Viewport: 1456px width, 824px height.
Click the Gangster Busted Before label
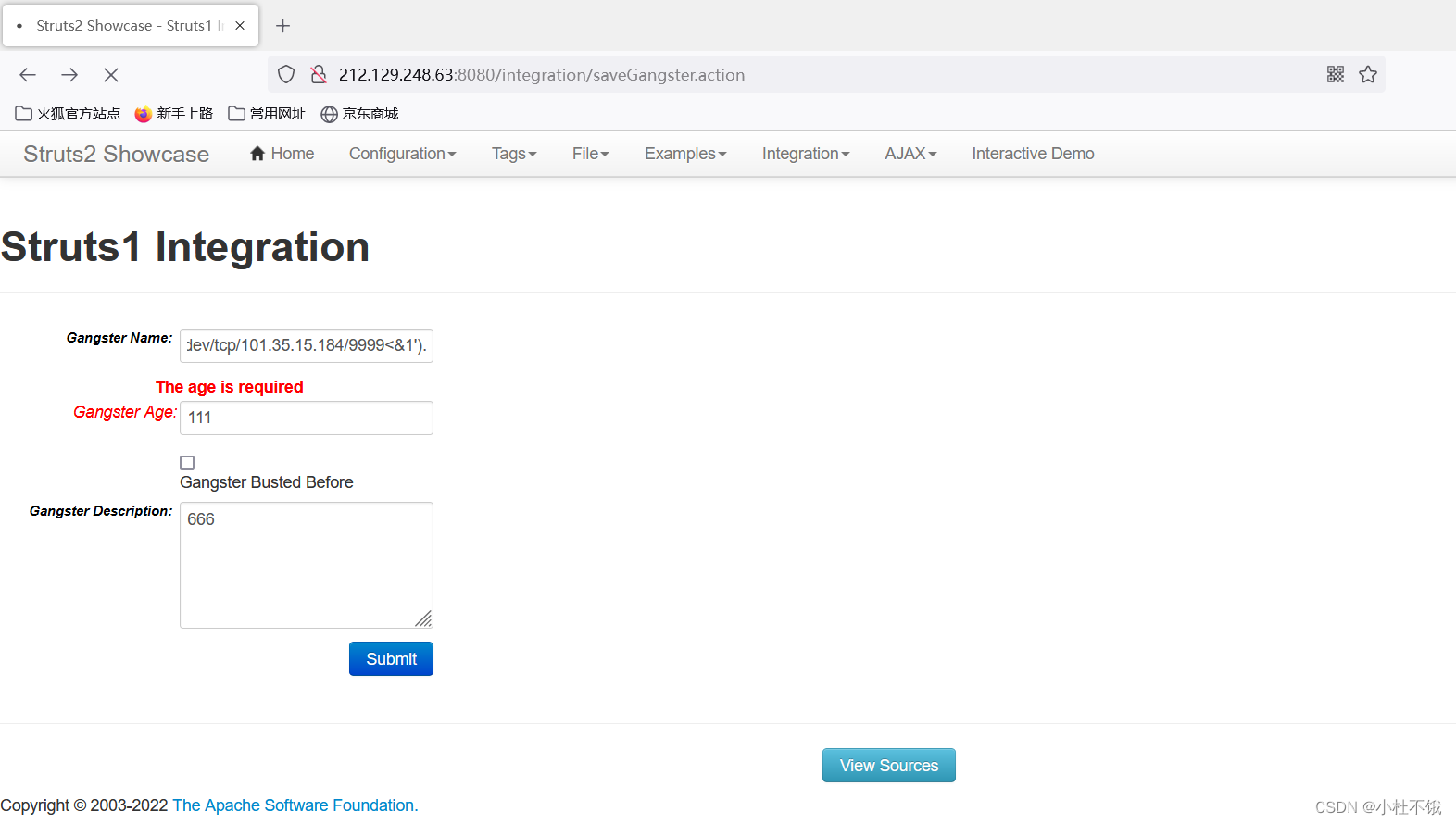(267, 482)
